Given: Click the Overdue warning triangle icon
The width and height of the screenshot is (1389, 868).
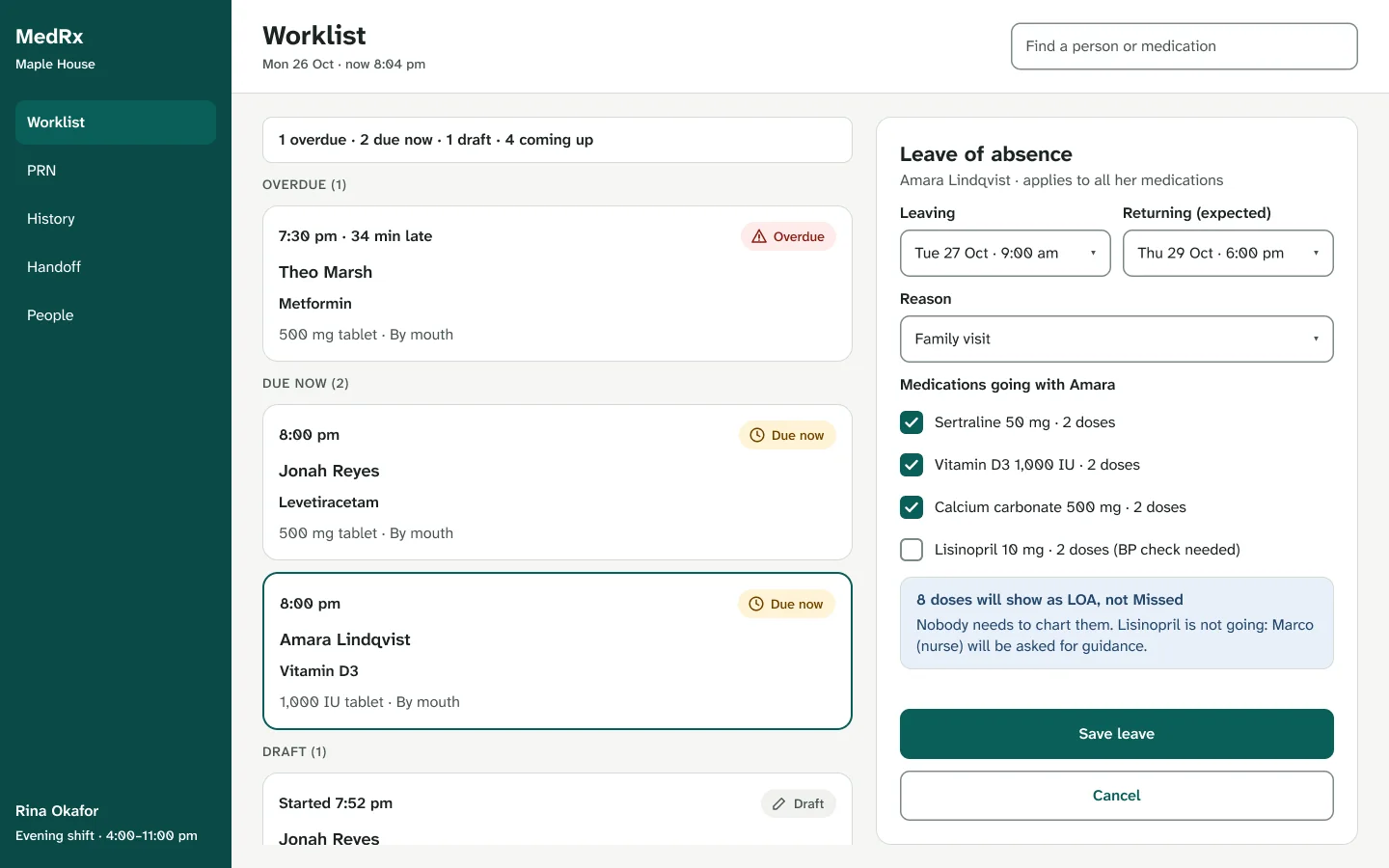Looking at the screenshot, I should [x=759, y=236].
